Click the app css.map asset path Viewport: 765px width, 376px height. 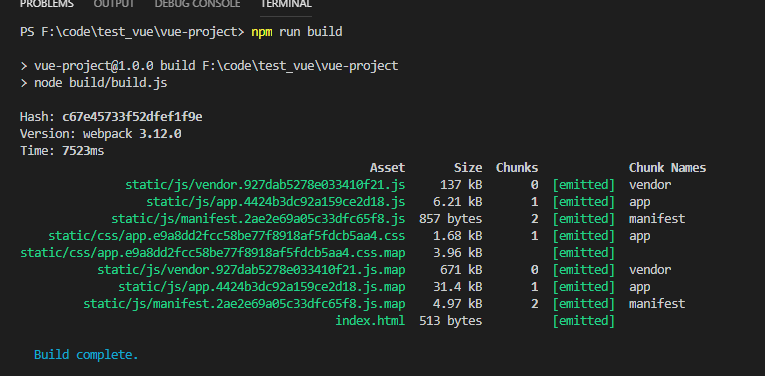tap(213, 253)
